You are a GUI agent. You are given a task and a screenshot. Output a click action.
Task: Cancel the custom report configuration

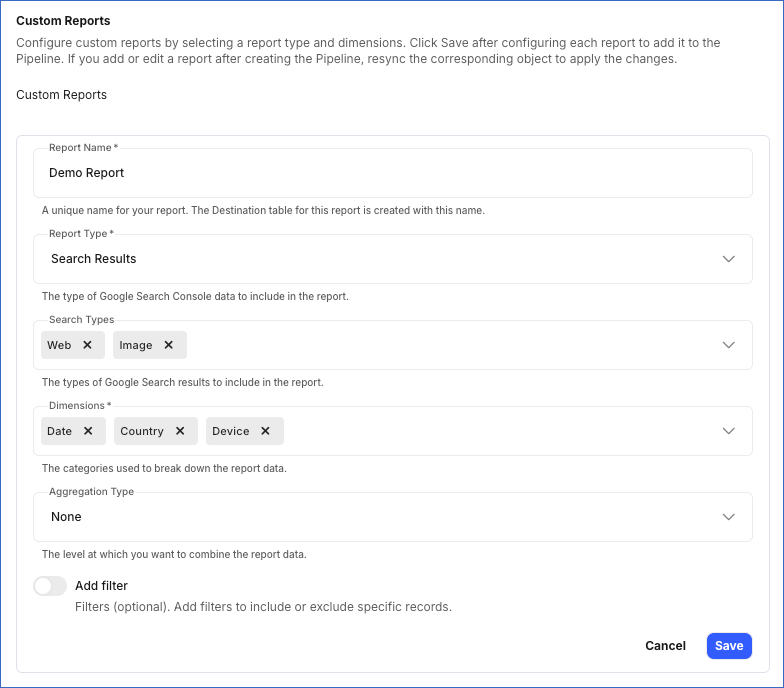(665, 646)
